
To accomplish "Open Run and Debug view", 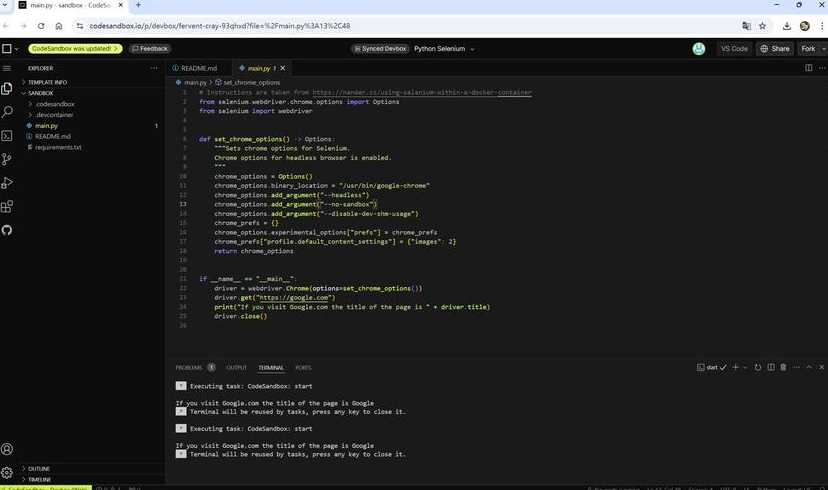I will (7, 183).
